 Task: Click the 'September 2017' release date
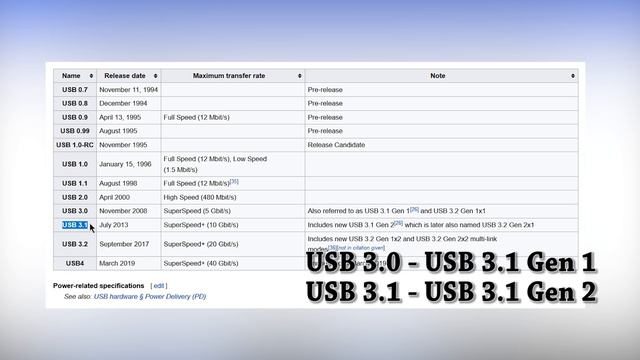[x=124, y=244]
